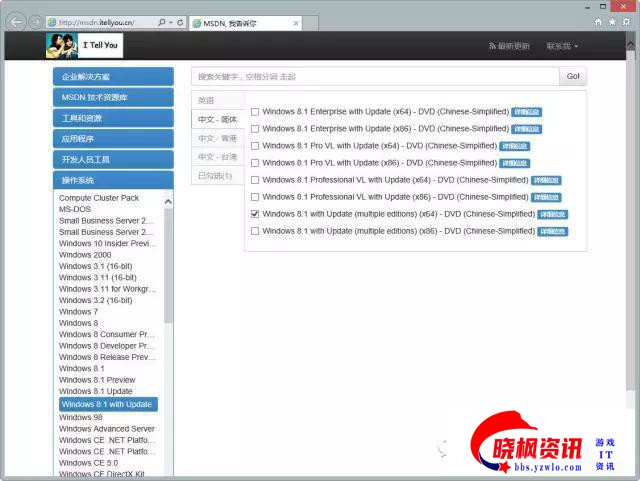The height and width of the screenshot is (481, 640).
Task: Uncheck Windows 8.1 multiple editions (x64)
Action: pos(255,214)
